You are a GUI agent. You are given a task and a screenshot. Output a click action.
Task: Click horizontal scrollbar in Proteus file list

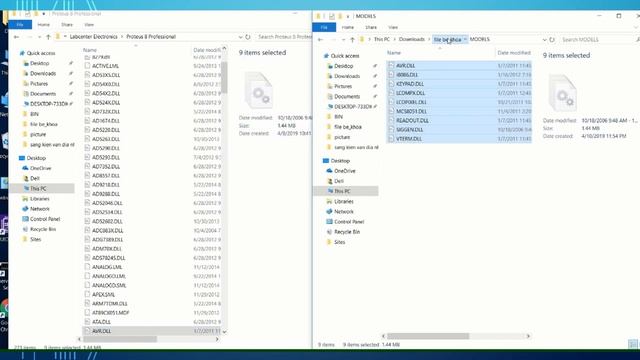click(x=120, y=339)
